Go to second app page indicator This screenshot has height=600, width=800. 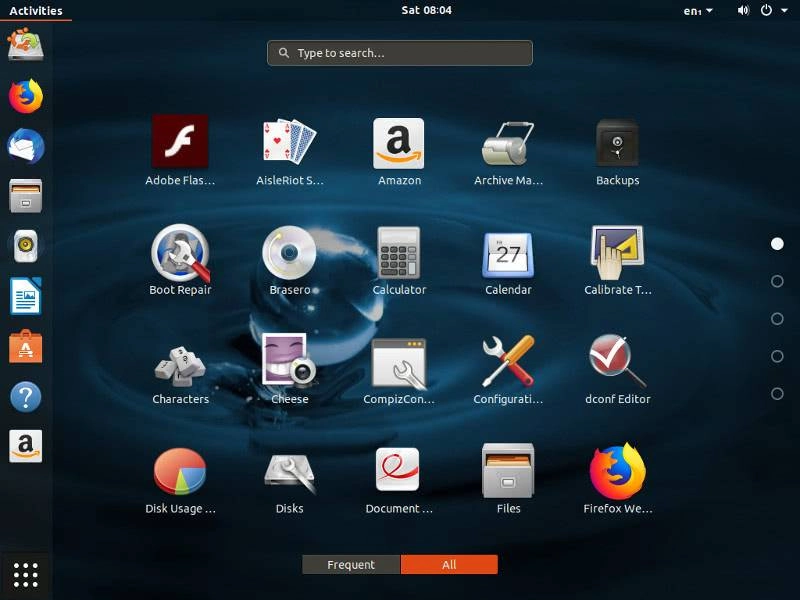pyautogui.click(x=777, y=281)
